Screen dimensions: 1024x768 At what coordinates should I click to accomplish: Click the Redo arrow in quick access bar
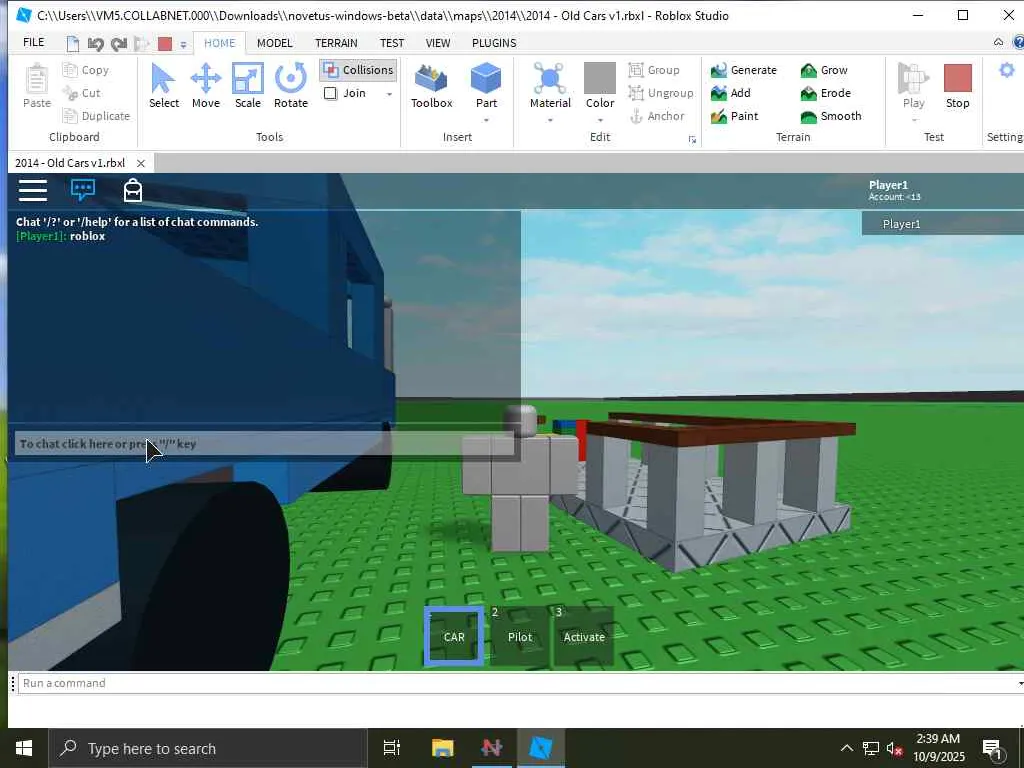(x=119, y=44)
